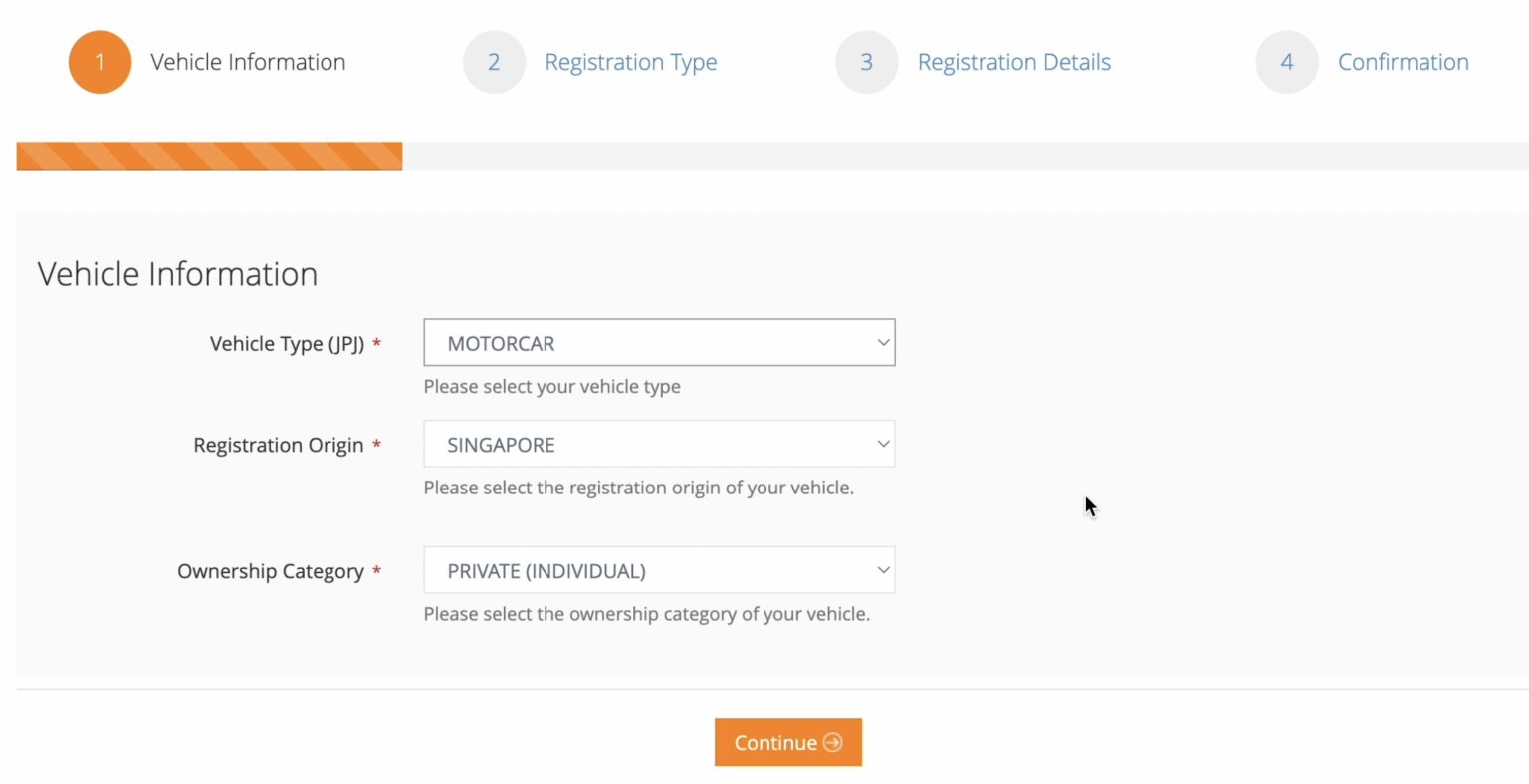The width and height of the screenshot is (1529, 784).
Task: Select the Confirmation step label
Action: click(x=1404, y=61)
